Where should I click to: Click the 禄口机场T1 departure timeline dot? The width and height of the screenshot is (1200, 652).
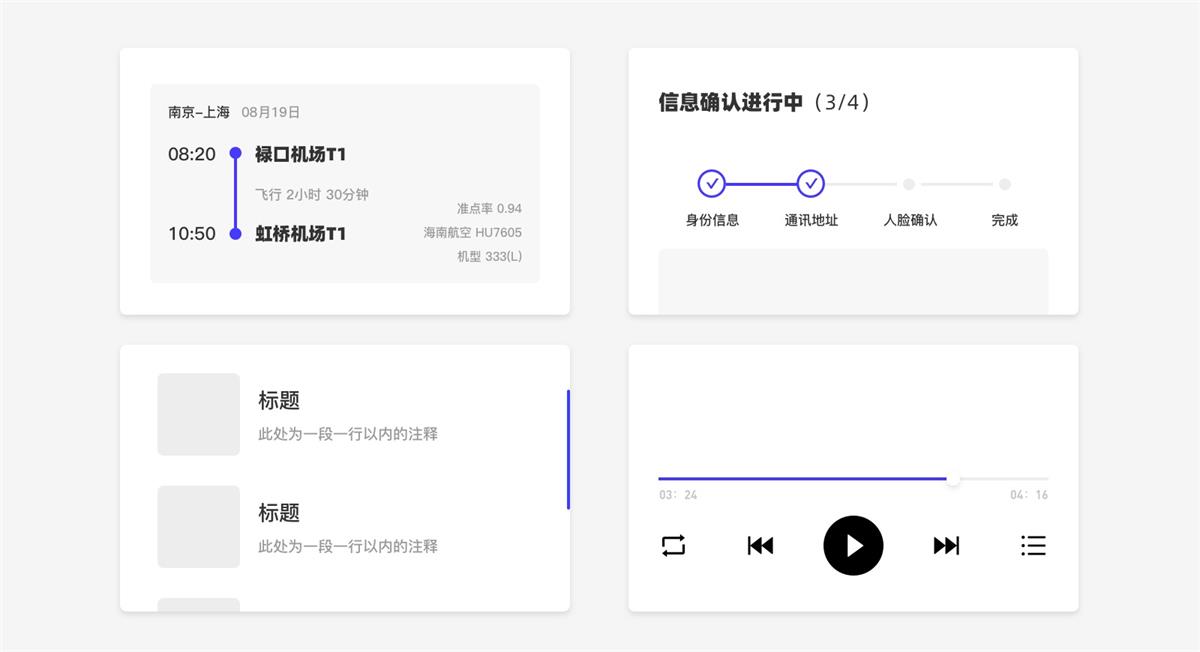(236, 153)
